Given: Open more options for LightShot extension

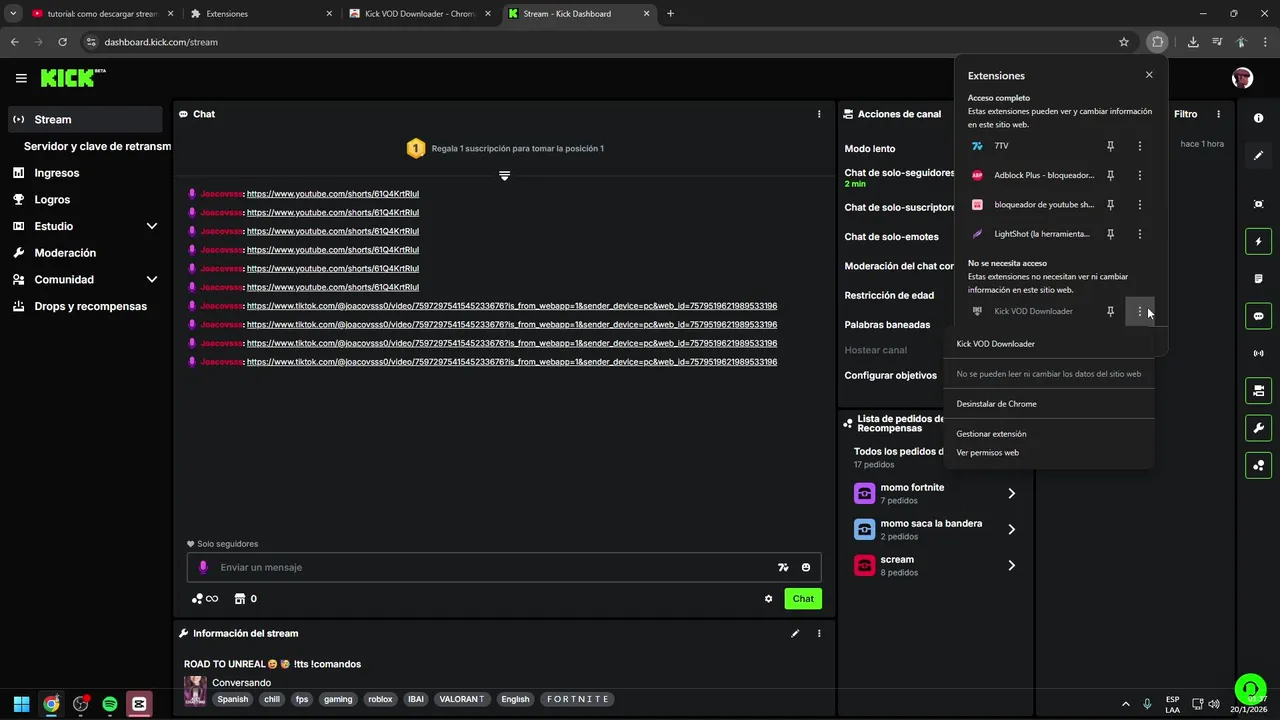Looking at the screenshot, I should tap(1140, 234).
